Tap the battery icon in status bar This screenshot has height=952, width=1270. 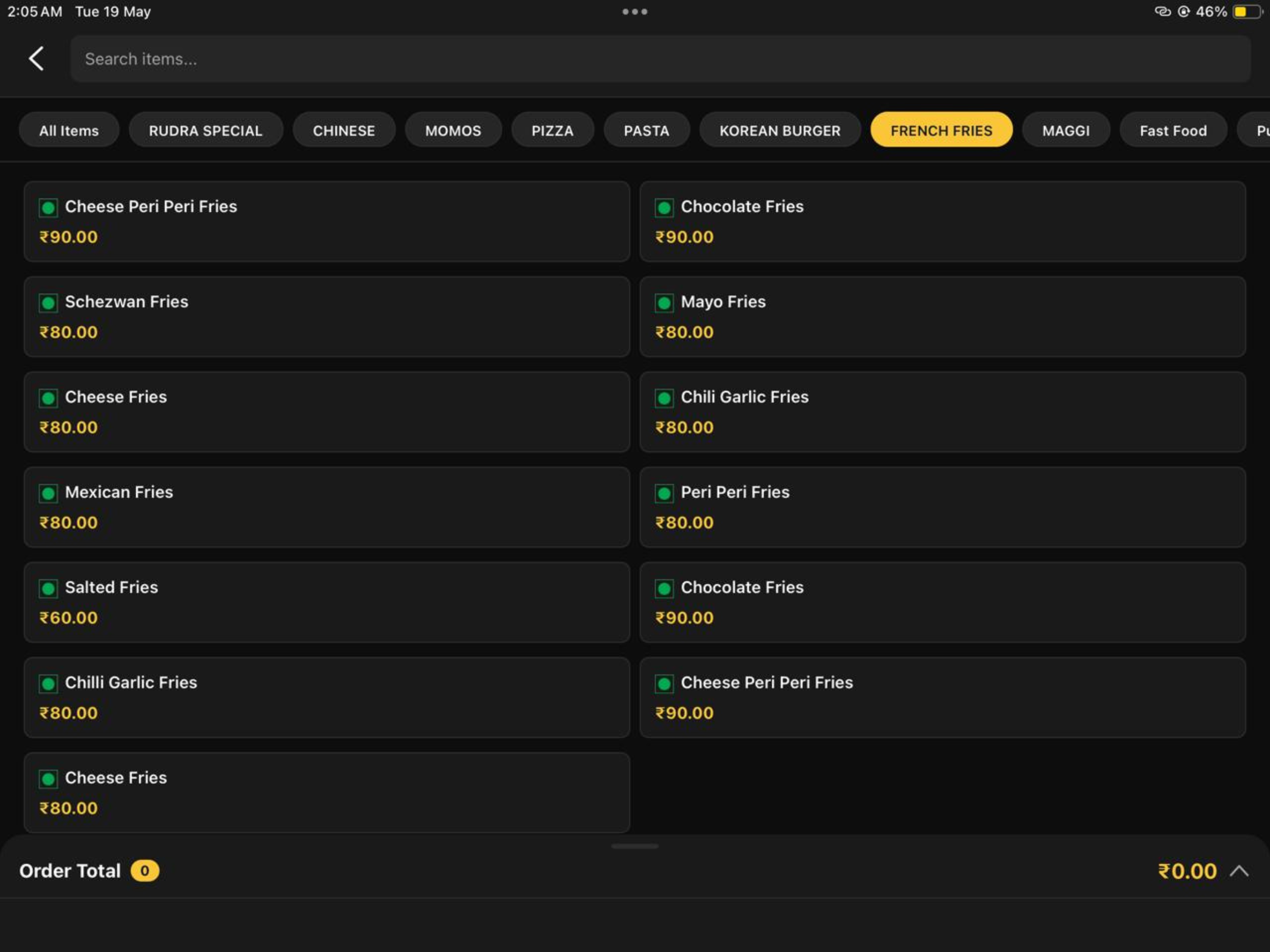click(1248, 12)
